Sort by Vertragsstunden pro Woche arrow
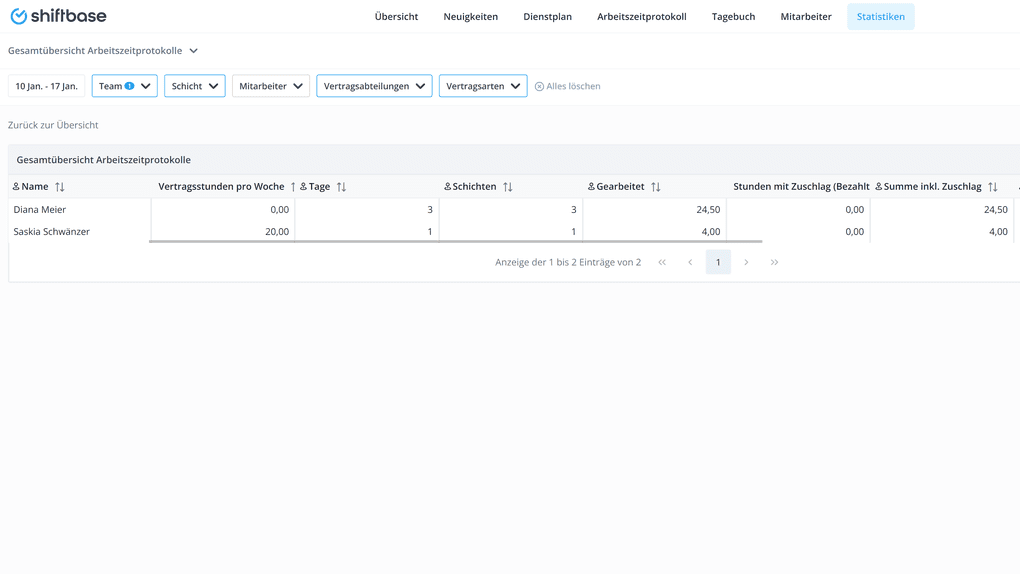The height and width of the screenshot is (574, 1020). pos(293,187)
